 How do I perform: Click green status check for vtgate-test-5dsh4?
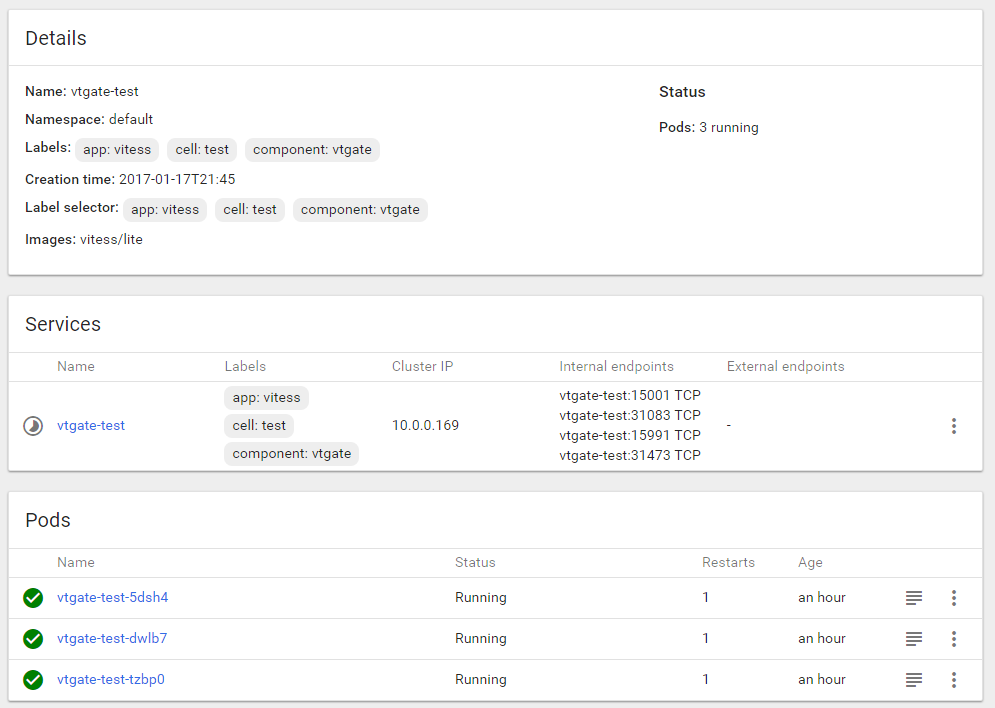(33, 598)
